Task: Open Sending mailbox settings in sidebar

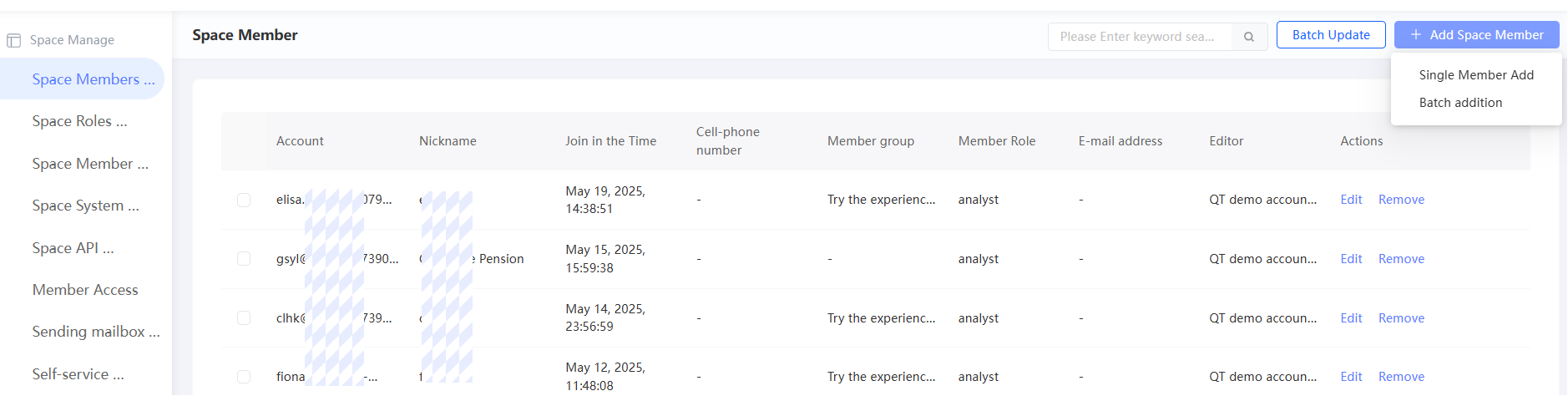Action: tap(96, 332)
